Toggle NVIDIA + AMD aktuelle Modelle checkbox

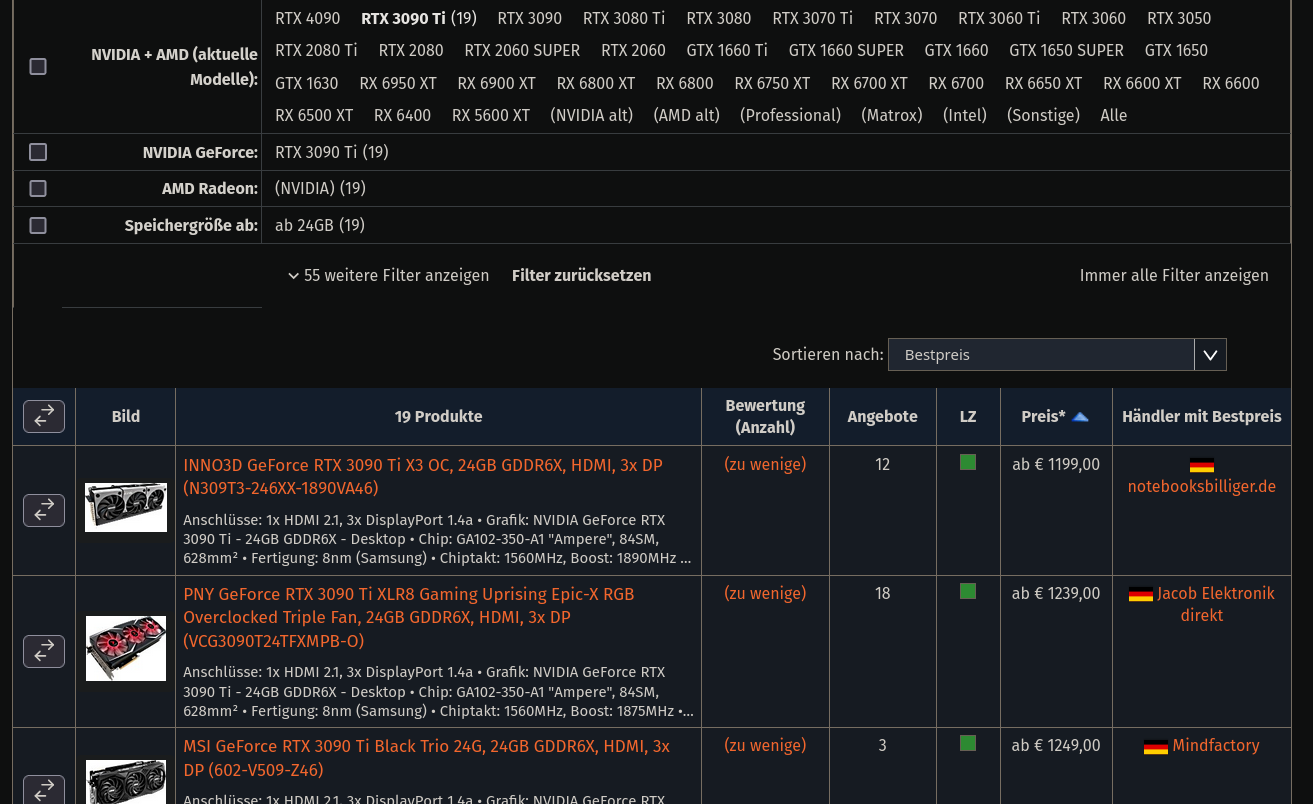pyautogui.click(x=38, y=66)
